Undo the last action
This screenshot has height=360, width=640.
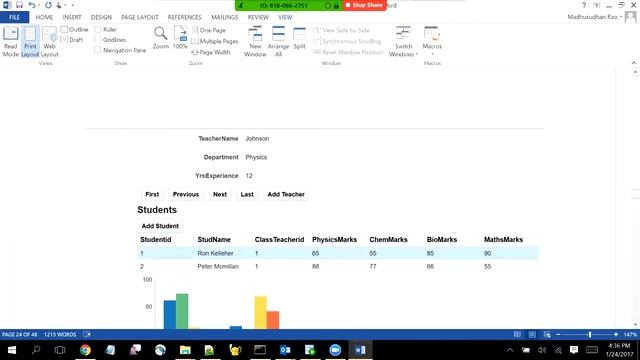point(31,5)
